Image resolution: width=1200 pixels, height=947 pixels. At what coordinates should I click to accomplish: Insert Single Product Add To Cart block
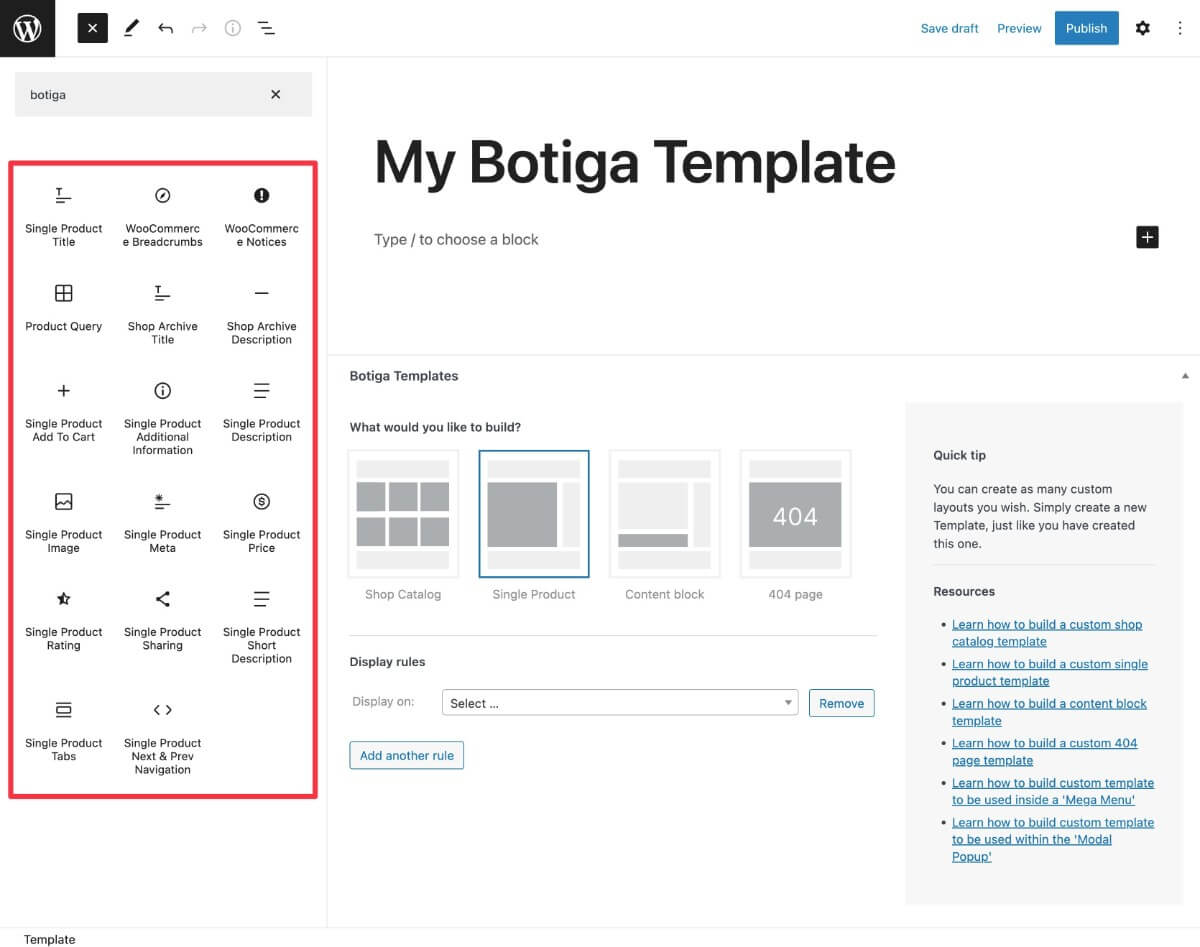pyautogui.click(x=64, y=412)
